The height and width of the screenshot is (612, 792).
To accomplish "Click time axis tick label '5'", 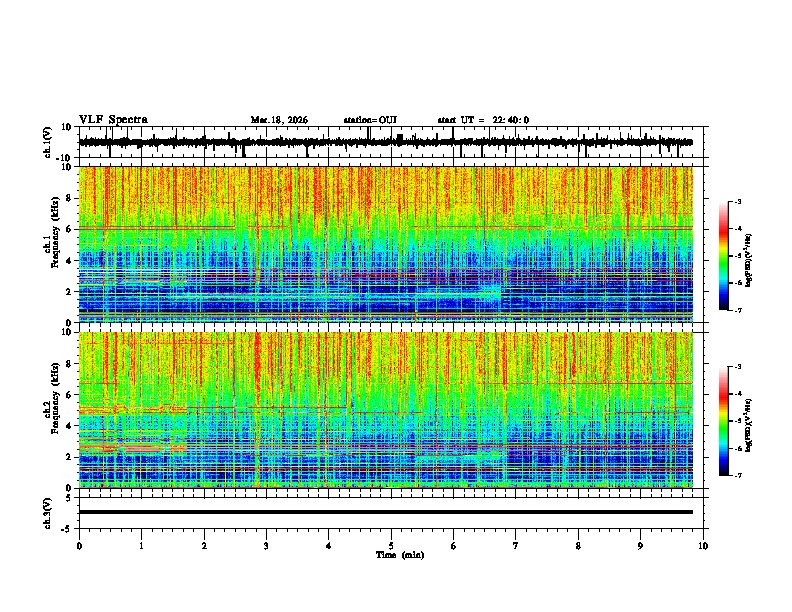I will coord(391,546).
